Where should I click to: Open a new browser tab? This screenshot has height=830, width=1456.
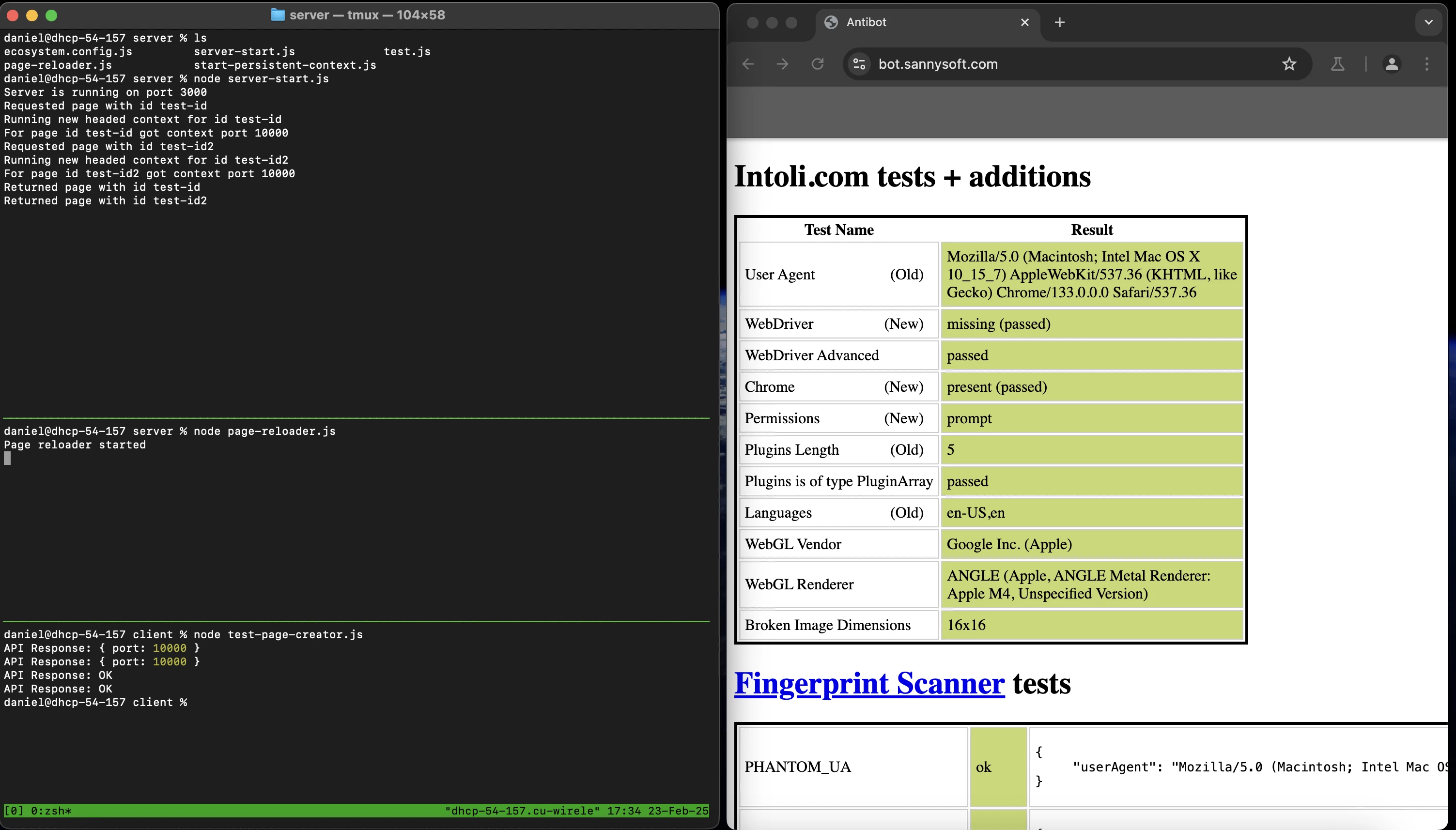coord(1059,22)
